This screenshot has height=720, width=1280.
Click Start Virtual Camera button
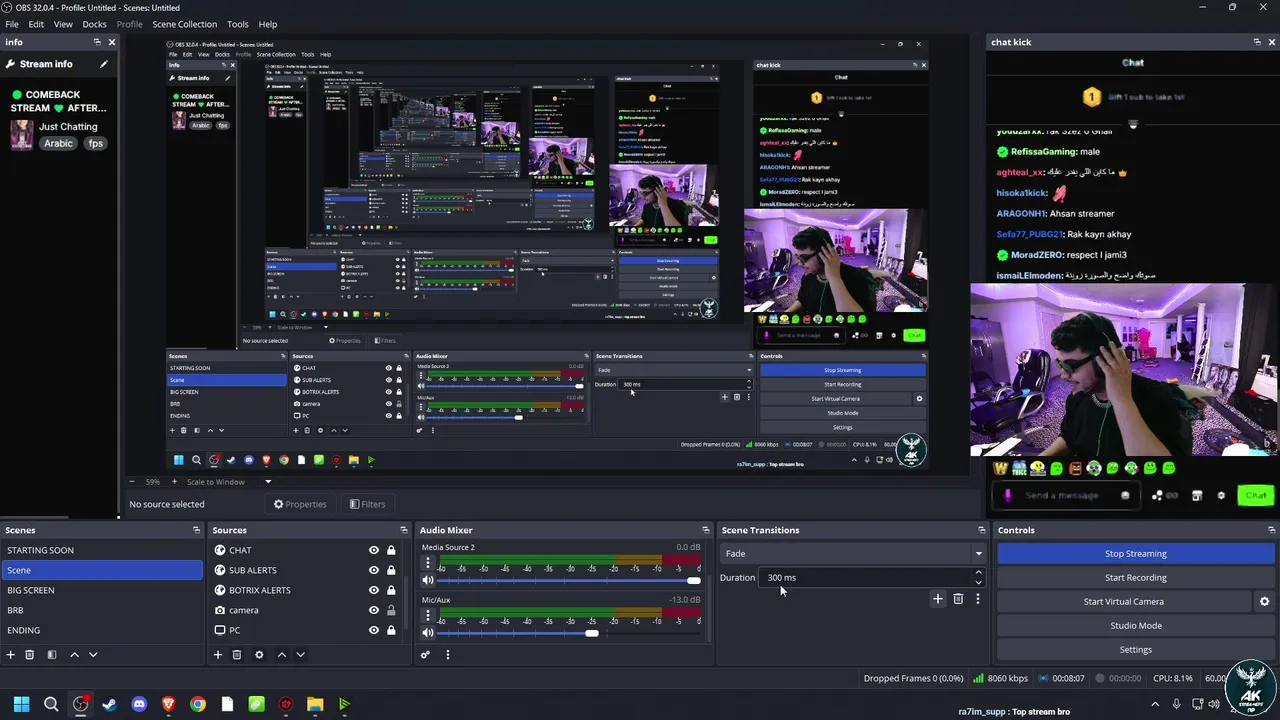click(x=1124, y=601)
